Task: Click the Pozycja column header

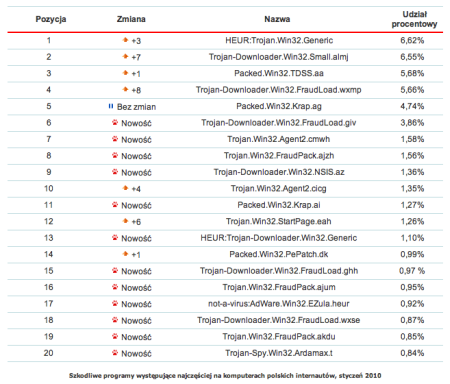Action: pos(51,19)
